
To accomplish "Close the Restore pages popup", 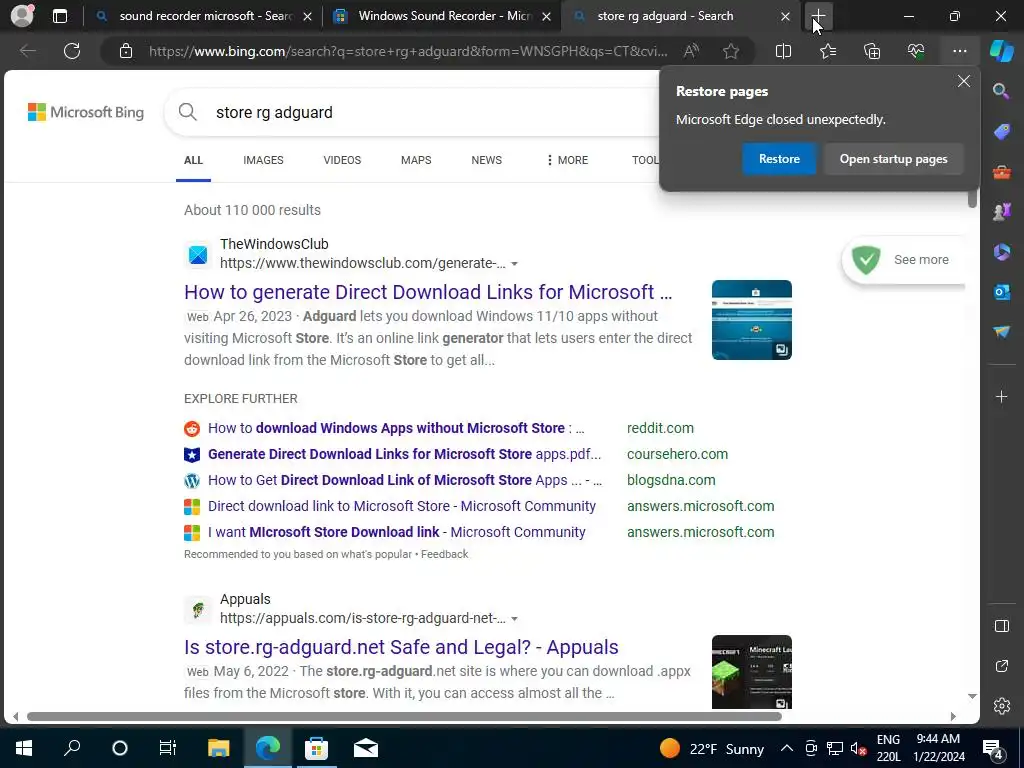I will (x=963, y=81).
